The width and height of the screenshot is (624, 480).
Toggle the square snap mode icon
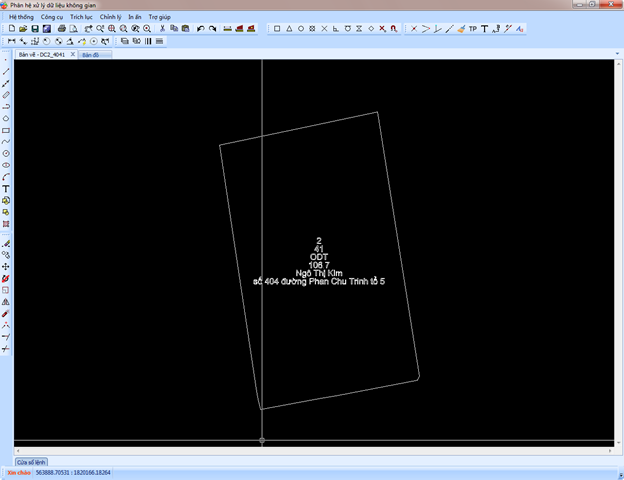(x=277, y=29)
